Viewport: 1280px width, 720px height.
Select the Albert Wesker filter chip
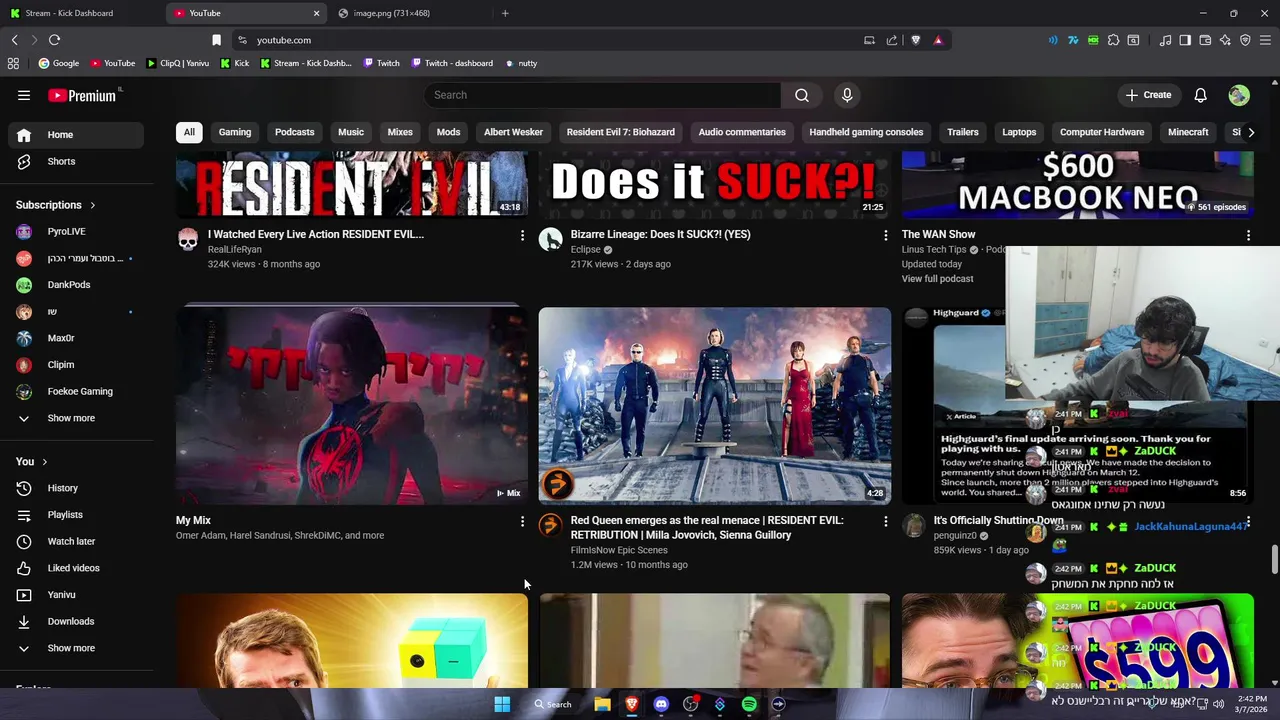tap(513, 132)
